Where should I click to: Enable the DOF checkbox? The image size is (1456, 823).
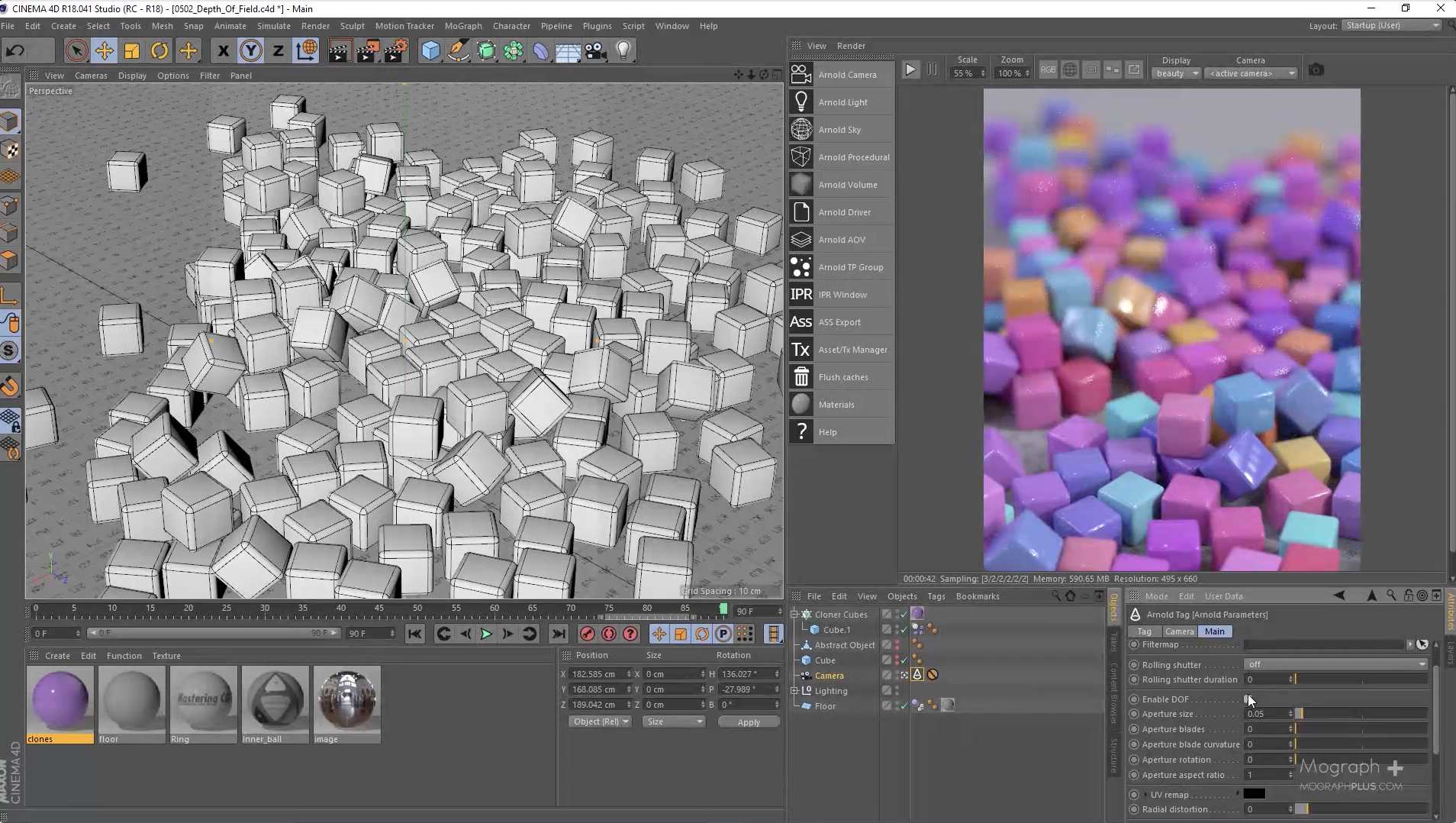coord(1247,699)
